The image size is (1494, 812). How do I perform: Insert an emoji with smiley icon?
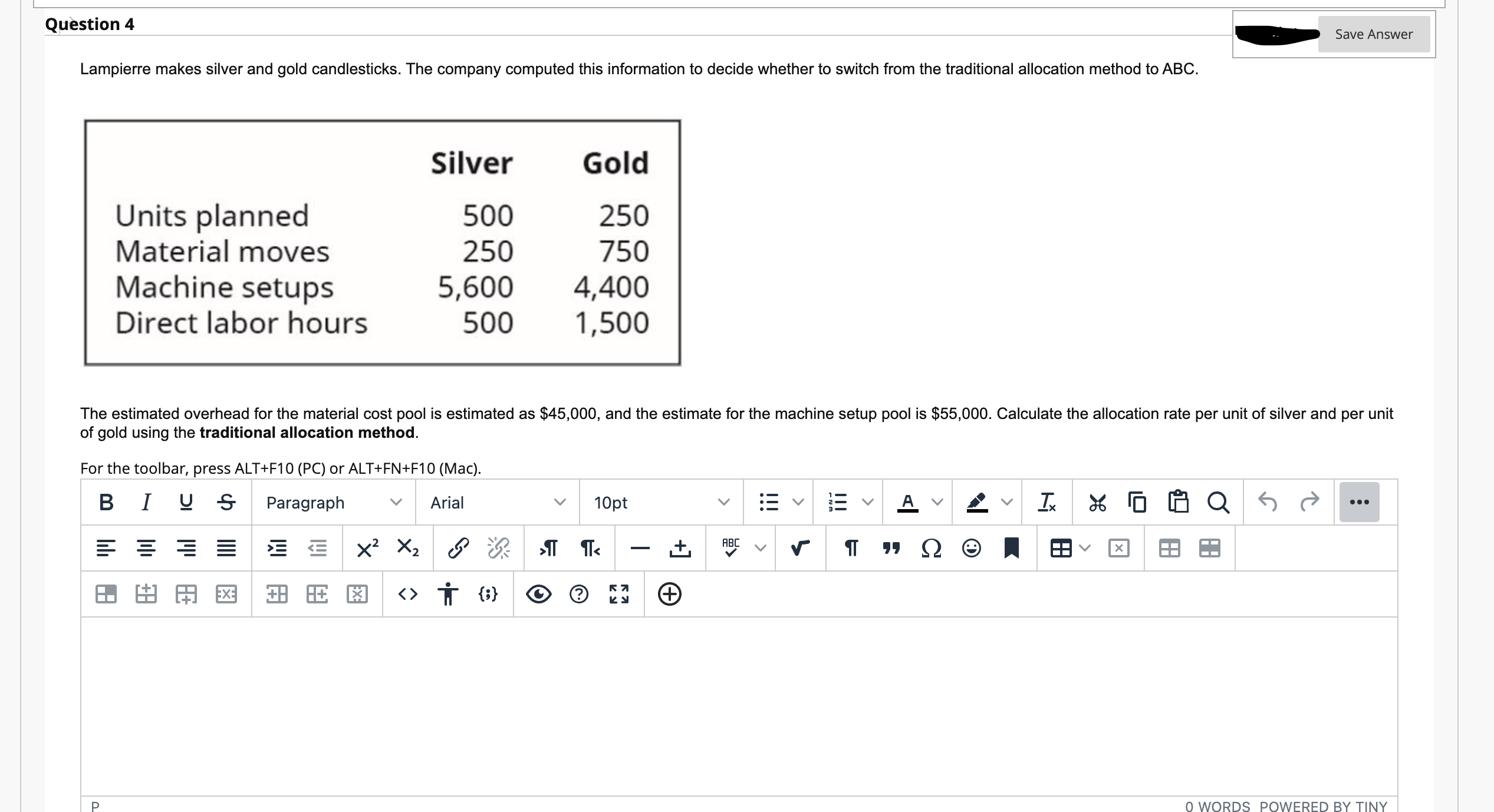(971, 549)
